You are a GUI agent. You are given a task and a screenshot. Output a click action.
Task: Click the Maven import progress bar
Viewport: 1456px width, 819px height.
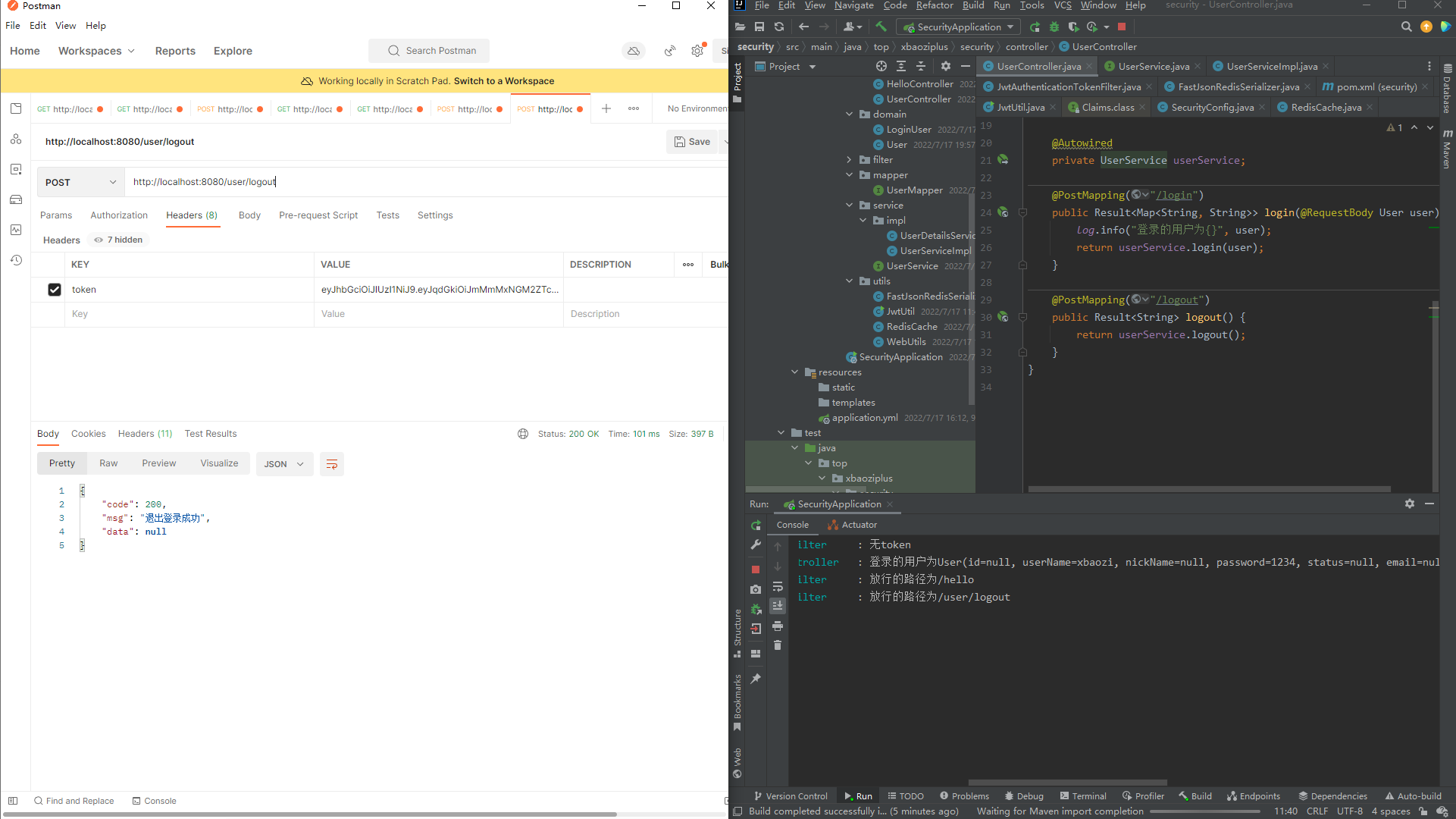pos(1204,811)
